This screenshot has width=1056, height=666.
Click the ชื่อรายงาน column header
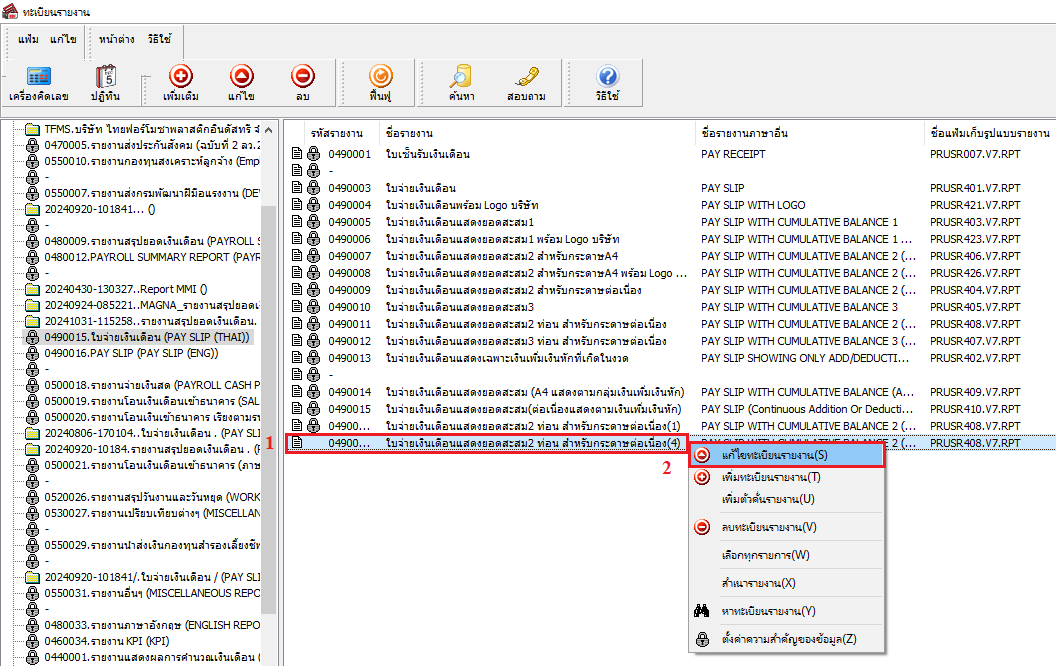point(408,133)
